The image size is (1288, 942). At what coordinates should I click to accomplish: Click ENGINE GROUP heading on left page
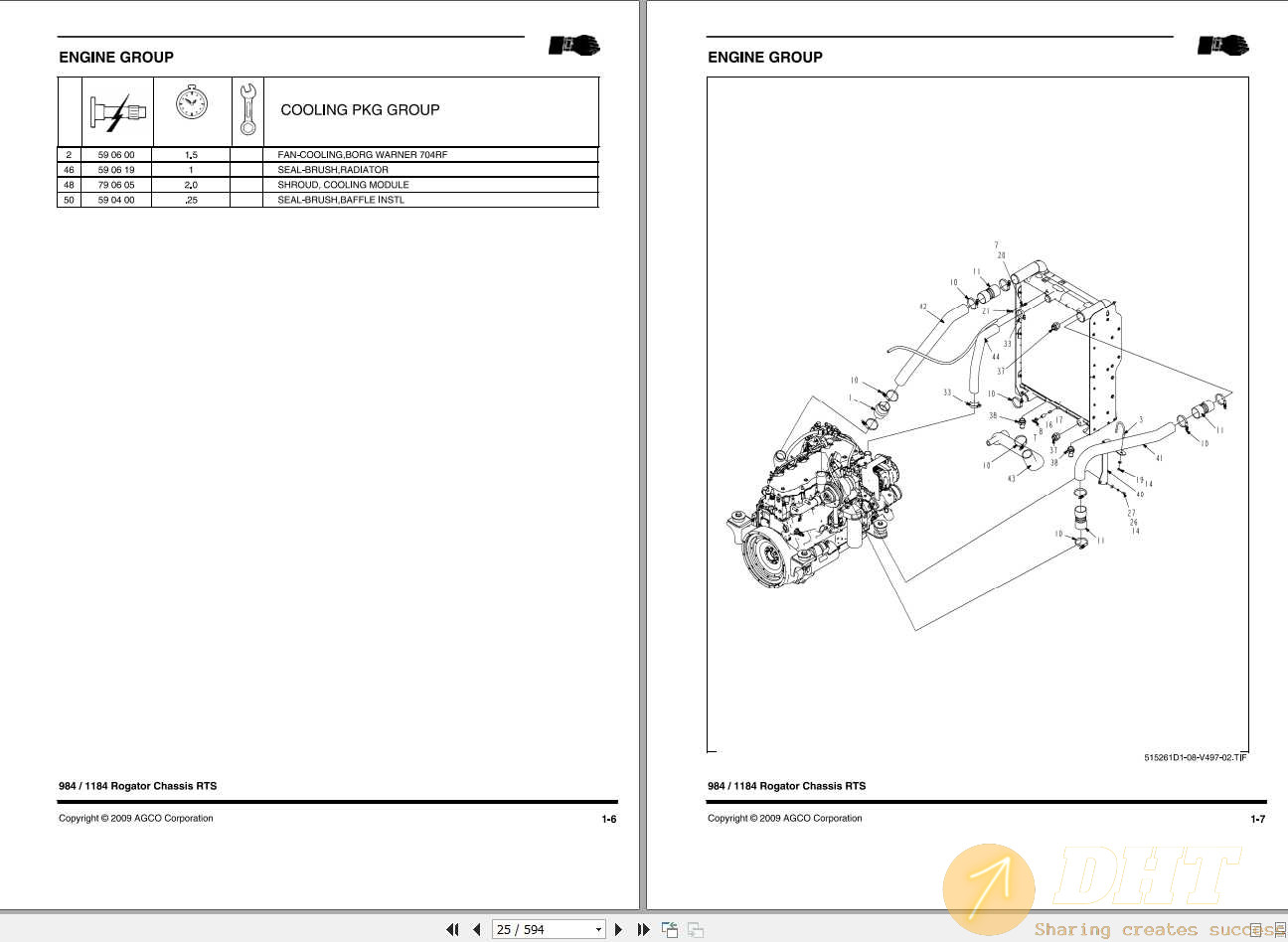pyautogui.click(x=116, y=58)
